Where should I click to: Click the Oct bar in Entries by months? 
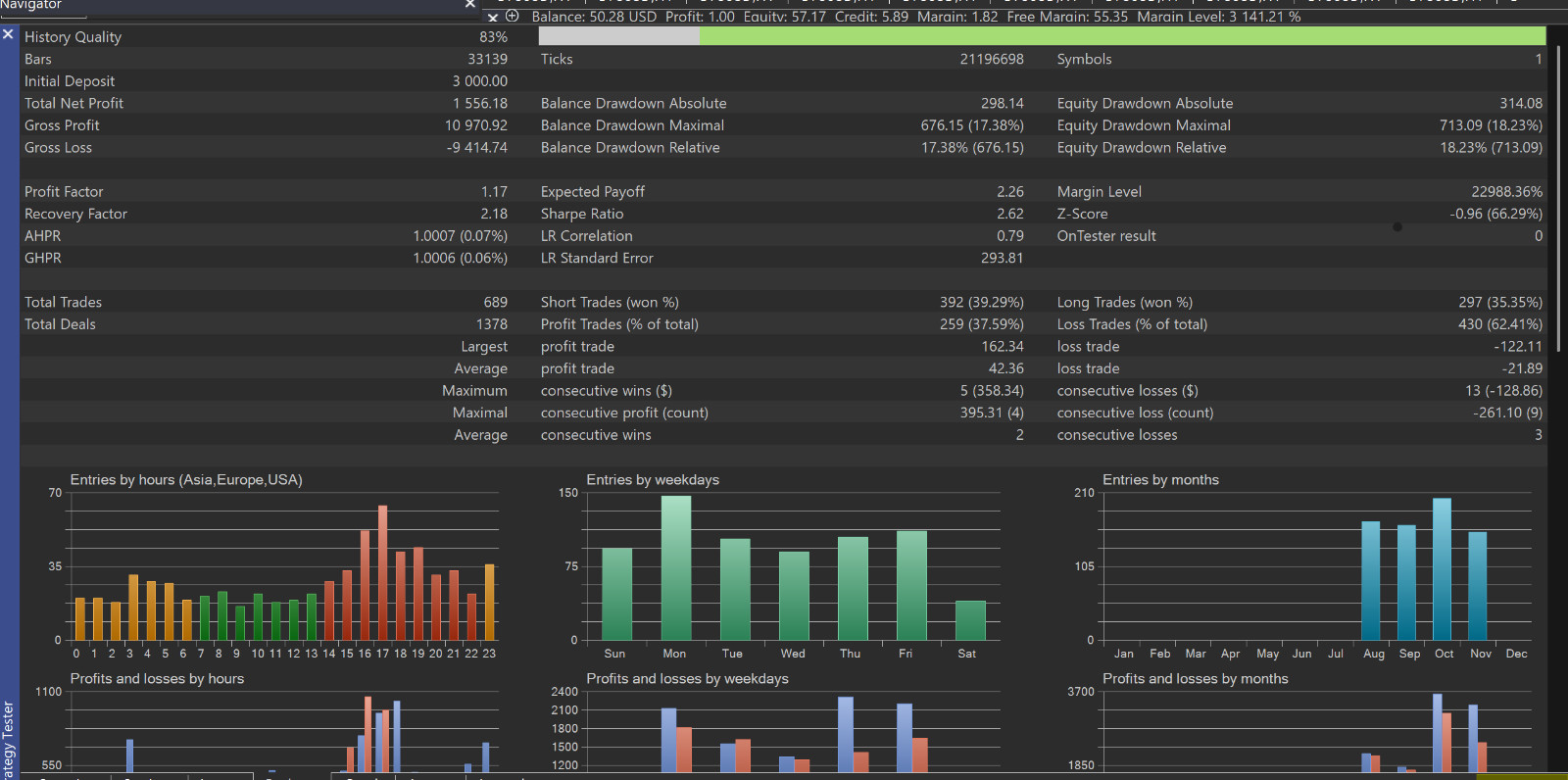(x=1442, y=569)
